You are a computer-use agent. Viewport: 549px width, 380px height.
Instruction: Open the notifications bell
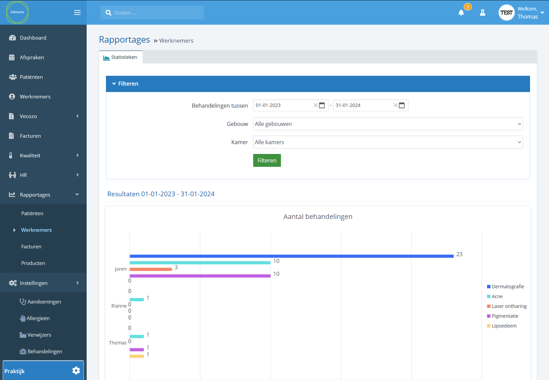click(461, 13)
